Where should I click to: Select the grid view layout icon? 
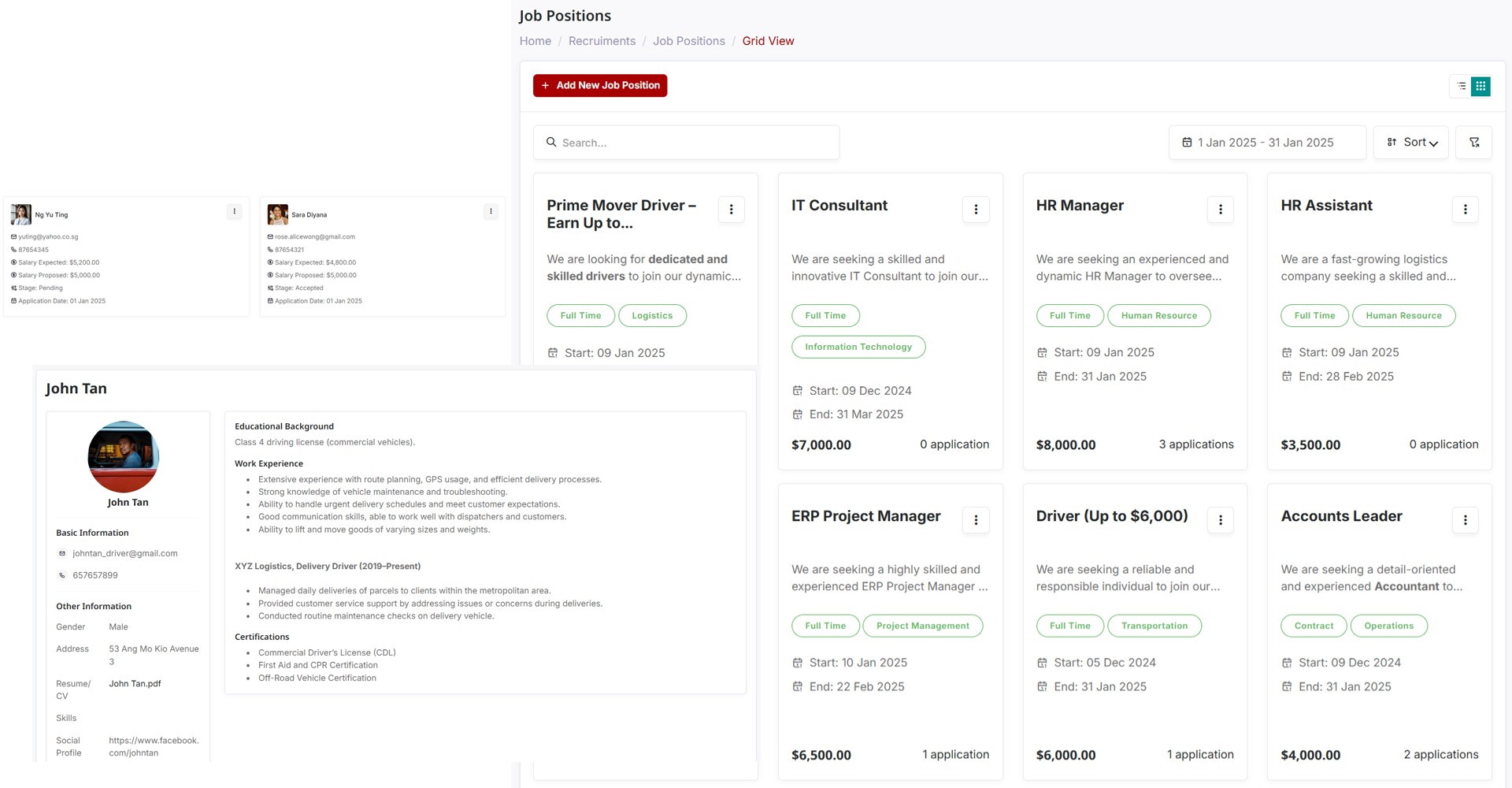coord(1480,86)
